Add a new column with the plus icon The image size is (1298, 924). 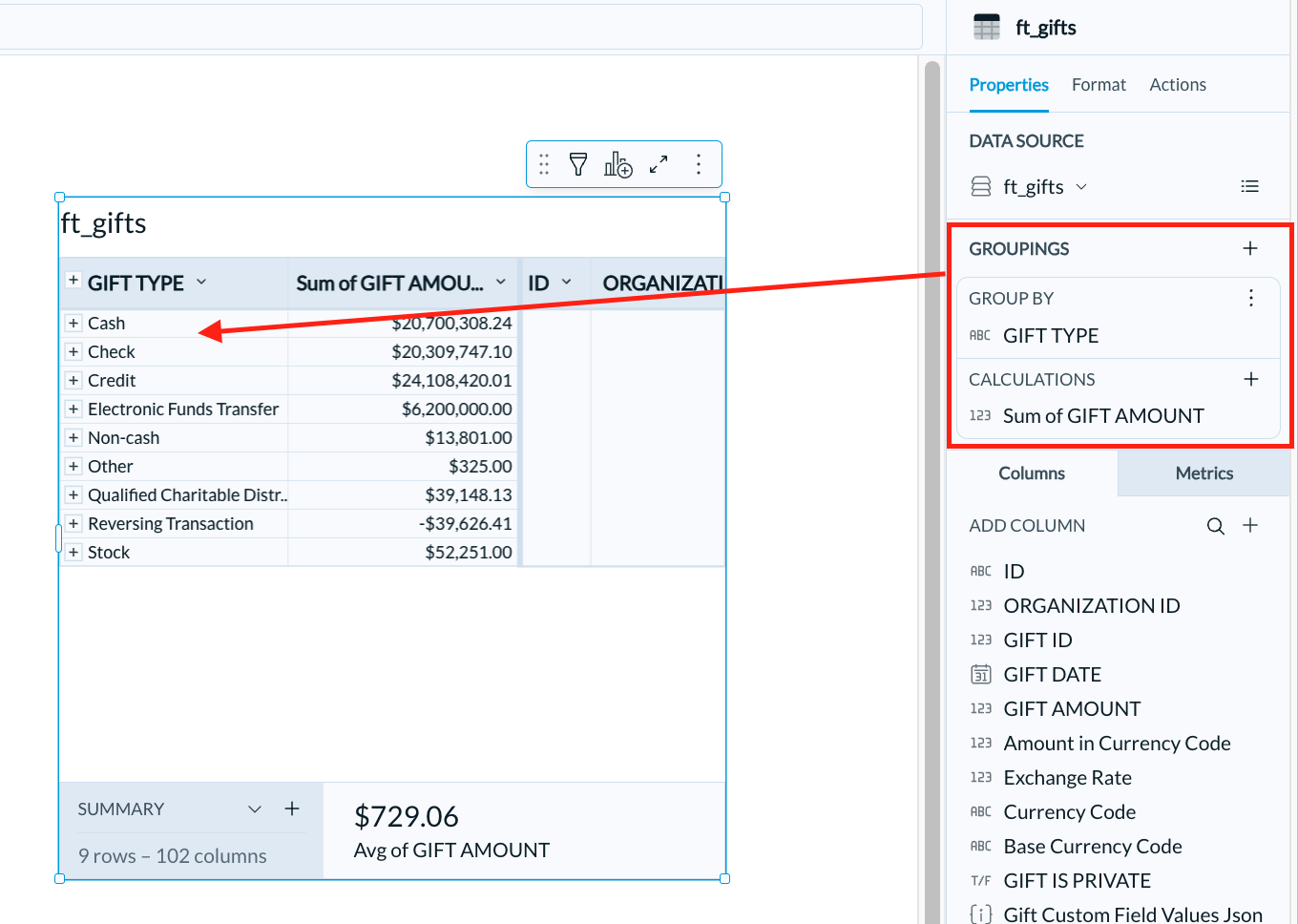coord(1251,525)
